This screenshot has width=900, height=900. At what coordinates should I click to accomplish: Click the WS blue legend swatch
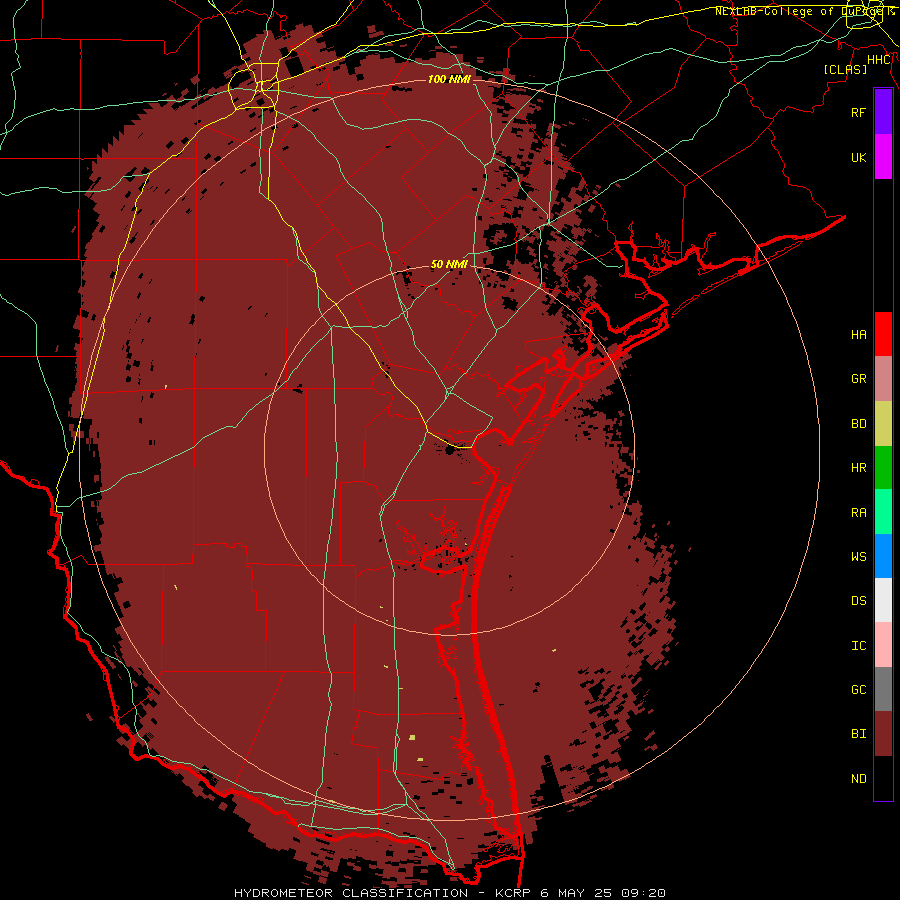click(883, 556)
